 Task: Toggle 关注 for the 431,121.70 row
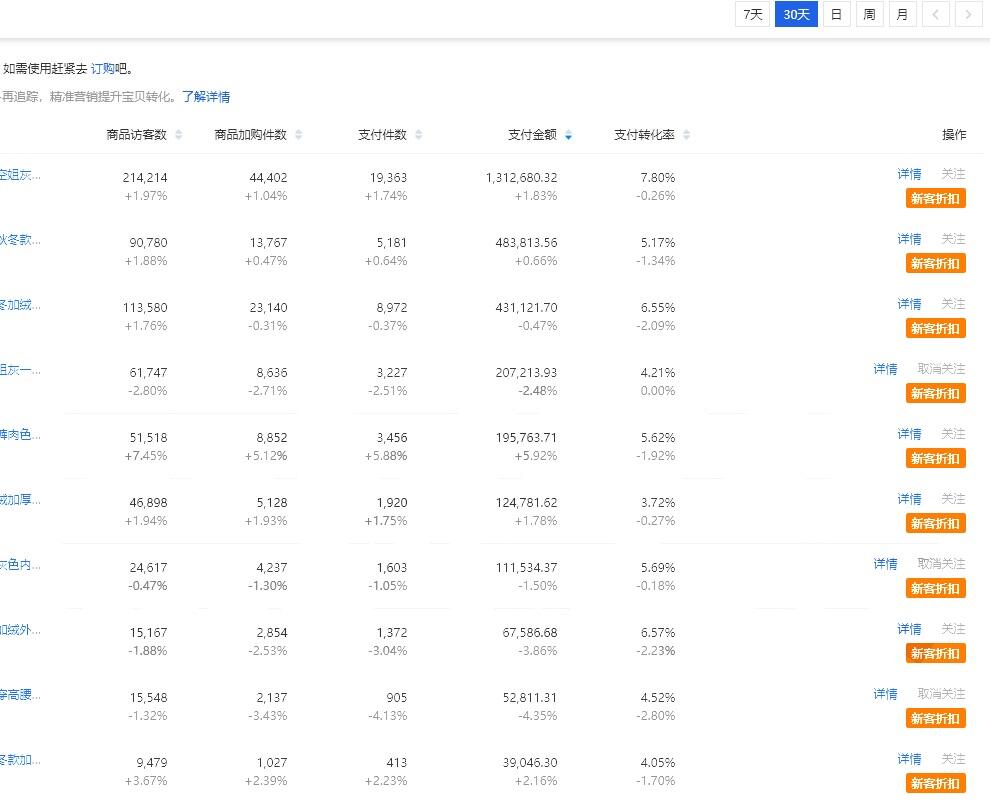pos(953,304)
